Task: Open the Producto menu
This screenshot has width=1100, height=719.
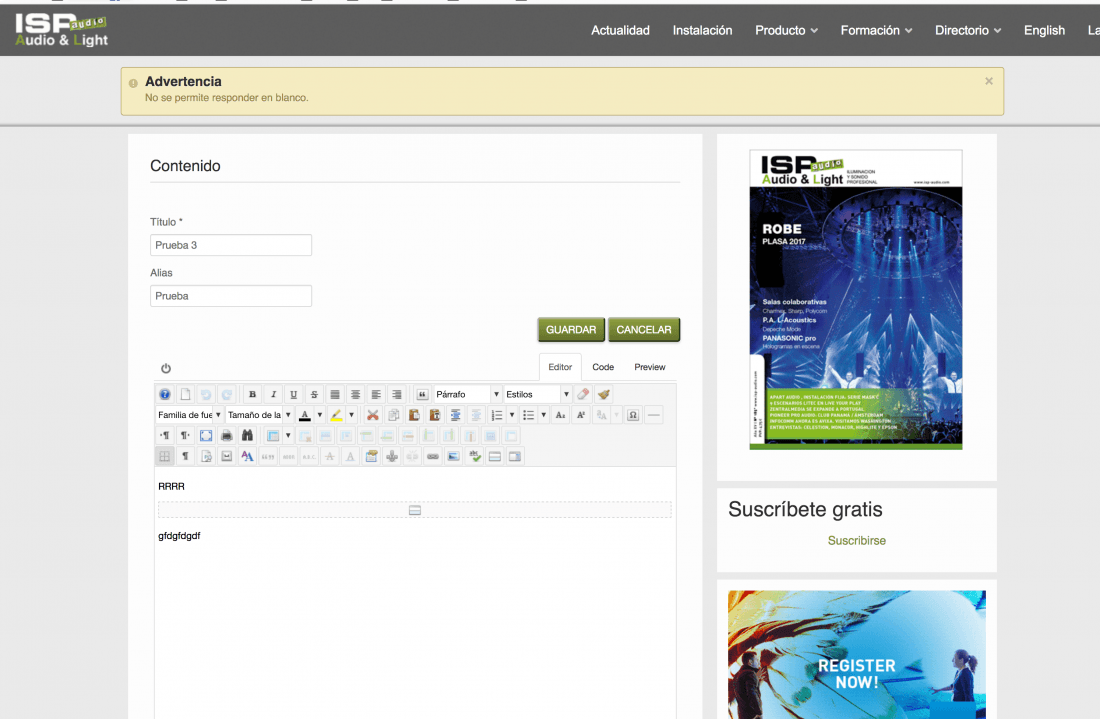Action: point(786,30)
